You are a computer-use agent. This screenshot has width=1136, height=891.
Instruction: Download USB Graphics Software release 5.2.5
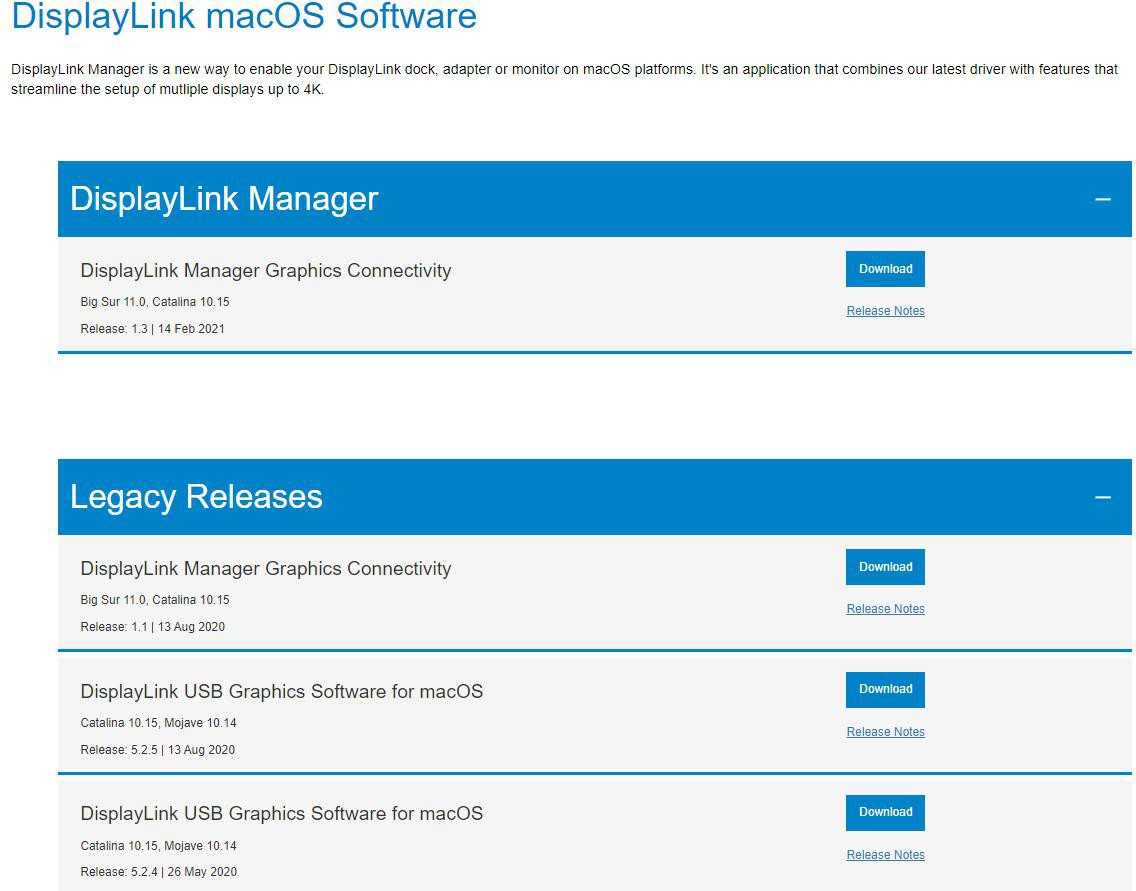(x=885, y=690)
